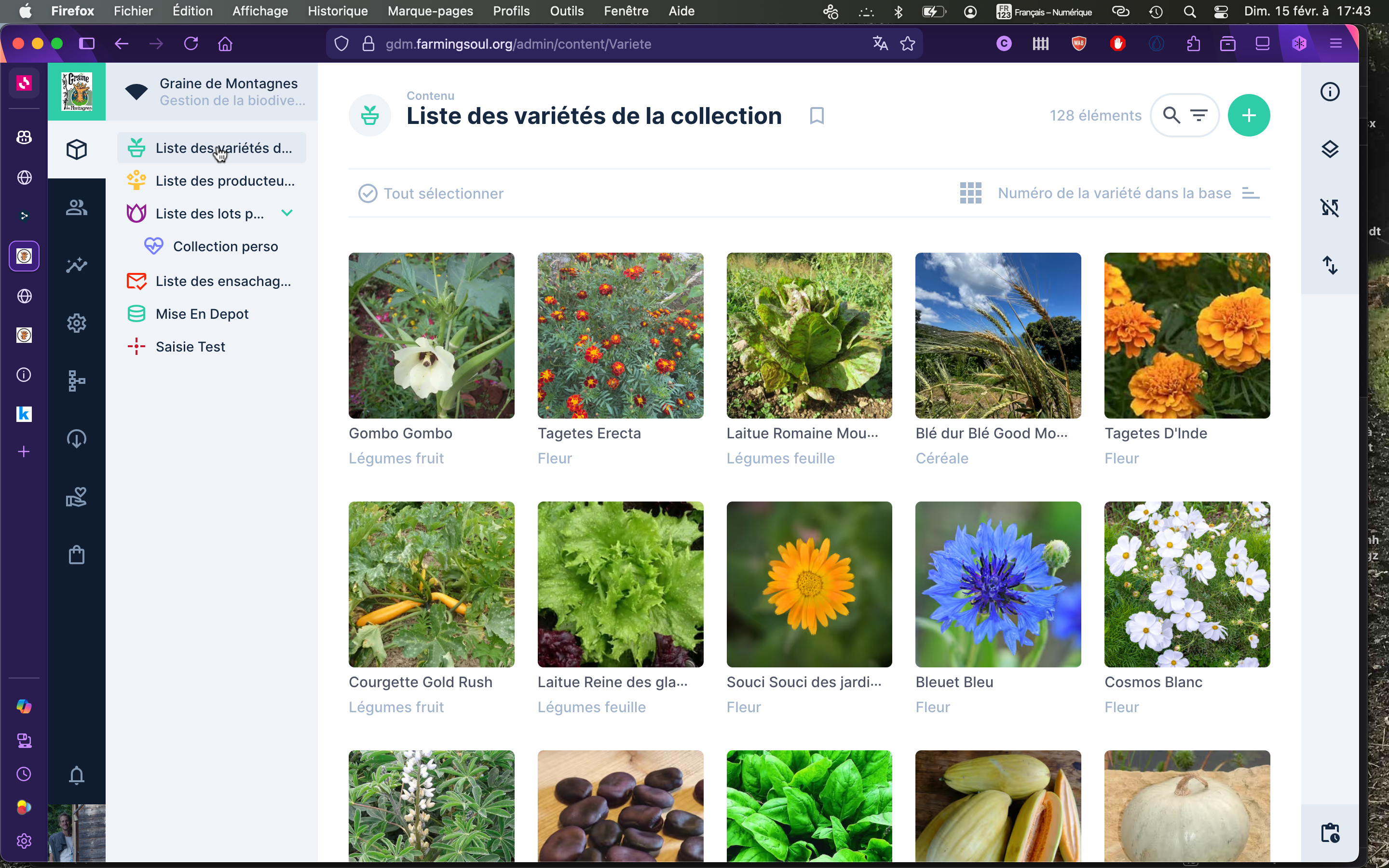
Task: Open the filter icon beside search
Action: [x=1198, y=115]
